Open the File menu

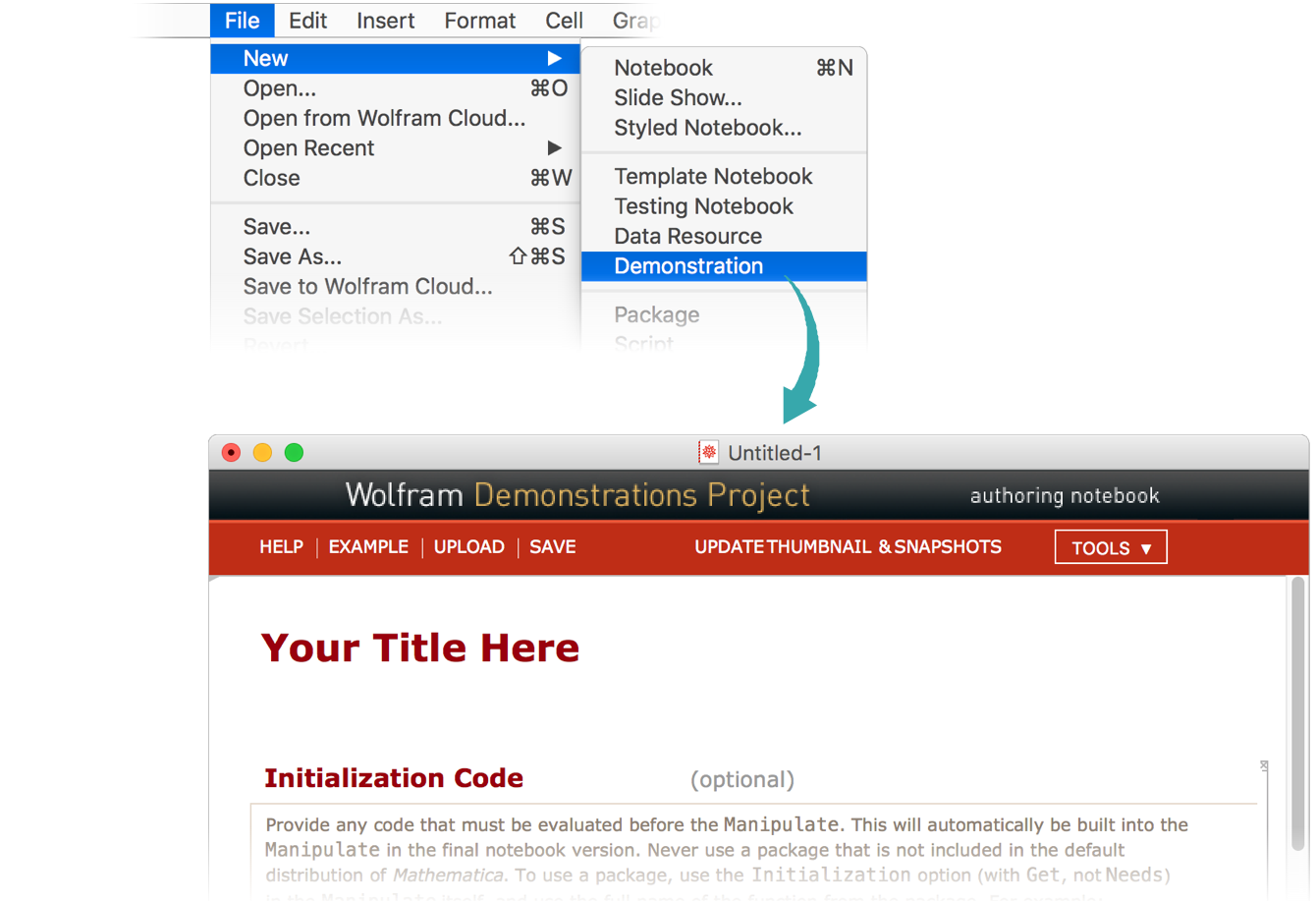click(242, 21)
